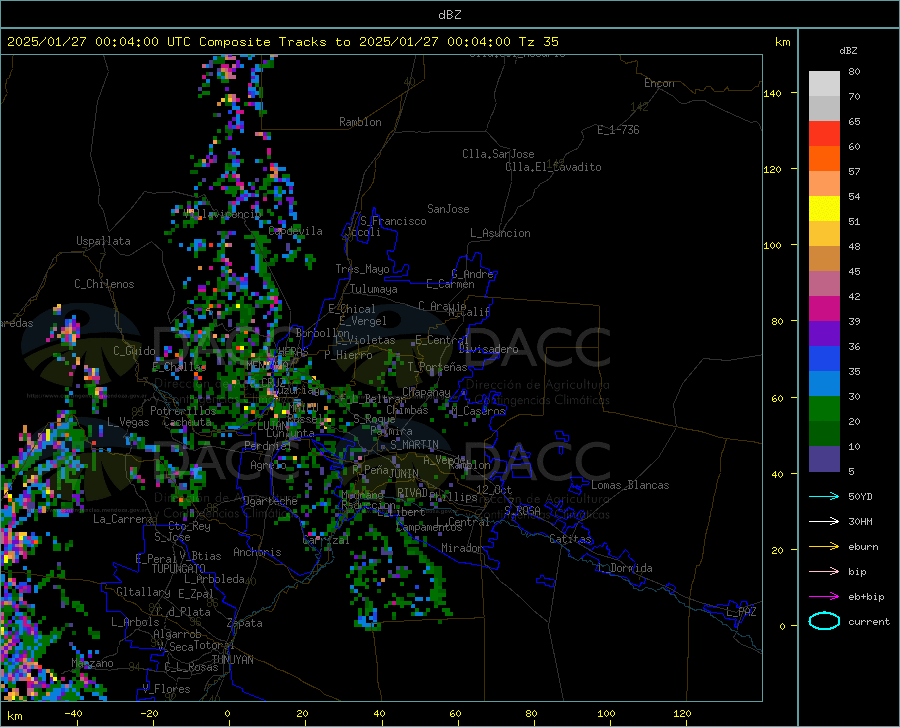This screenshot has width=900, height=727.
Task: Click the white 30HM arrow icon
Action: [824, 522]
